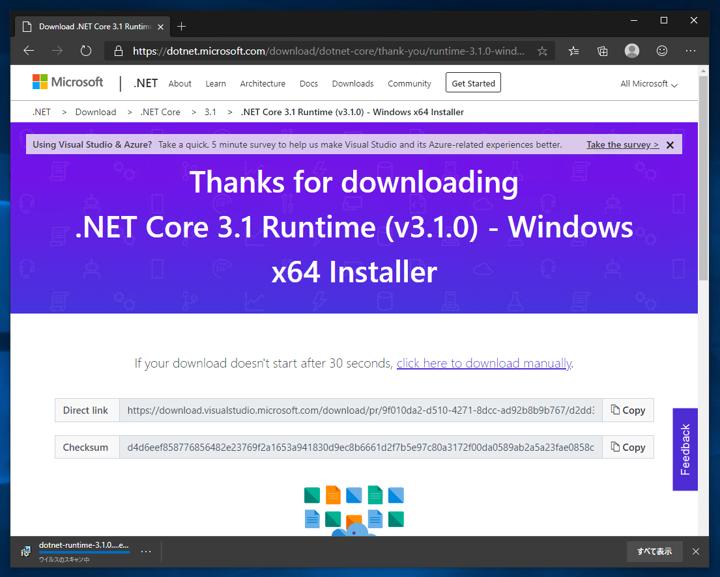The image size is (720, 577).
Task: Copy the Checksum value
Action: click(x=628, y=447)
